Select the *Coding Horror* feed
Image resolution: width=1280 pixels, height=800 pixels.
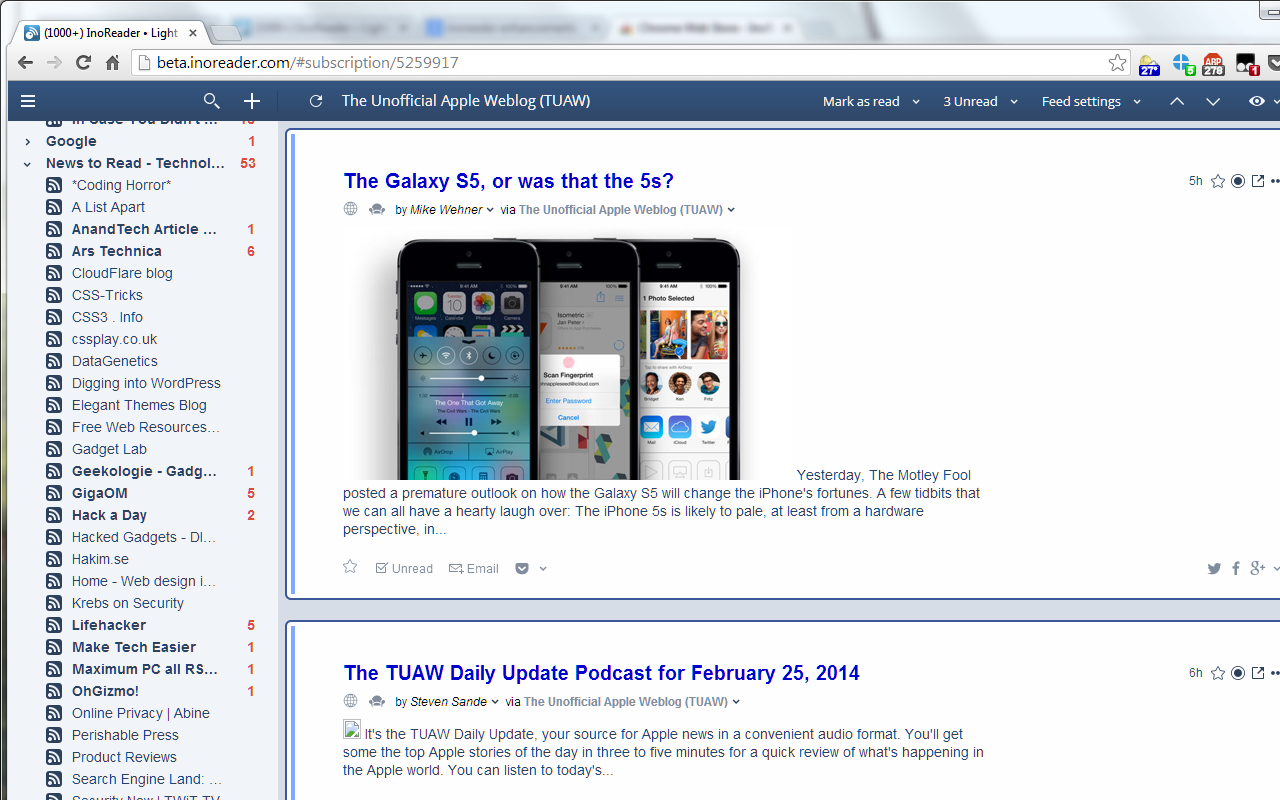[x=121, y=185]
